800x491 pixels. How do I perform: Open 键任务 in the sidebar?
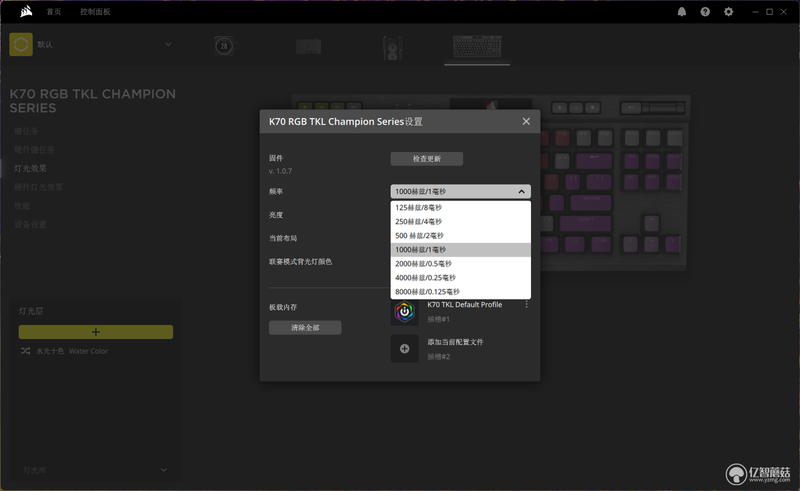(26, 131)
